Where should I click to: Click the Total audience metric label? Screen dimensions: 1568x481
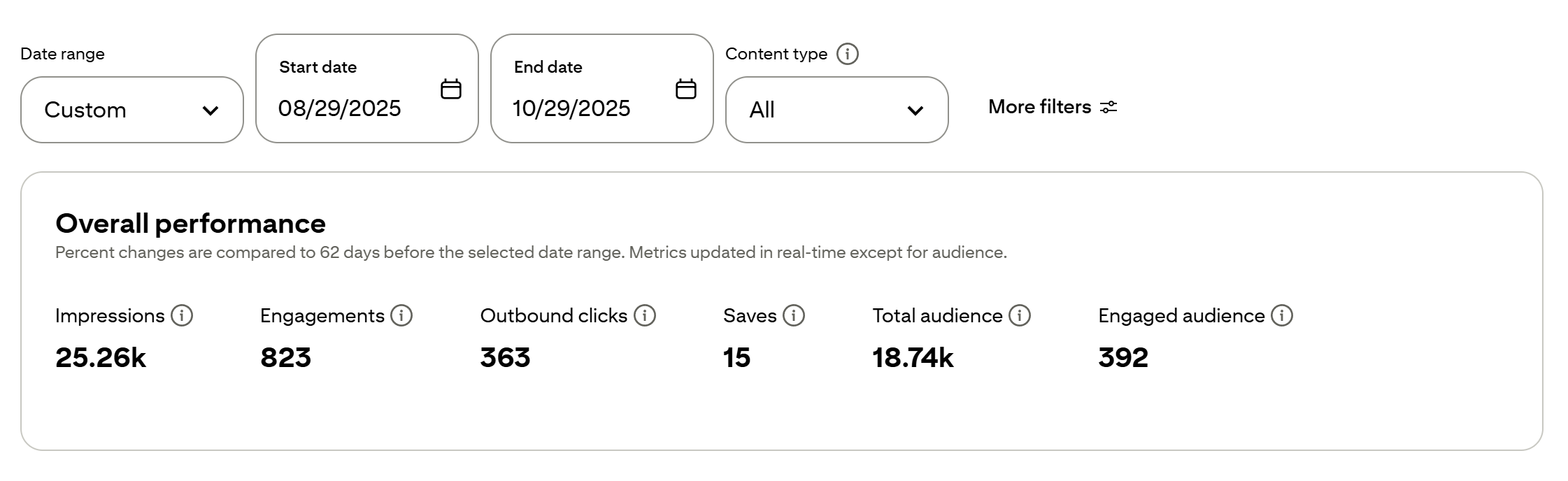point(937,316)
